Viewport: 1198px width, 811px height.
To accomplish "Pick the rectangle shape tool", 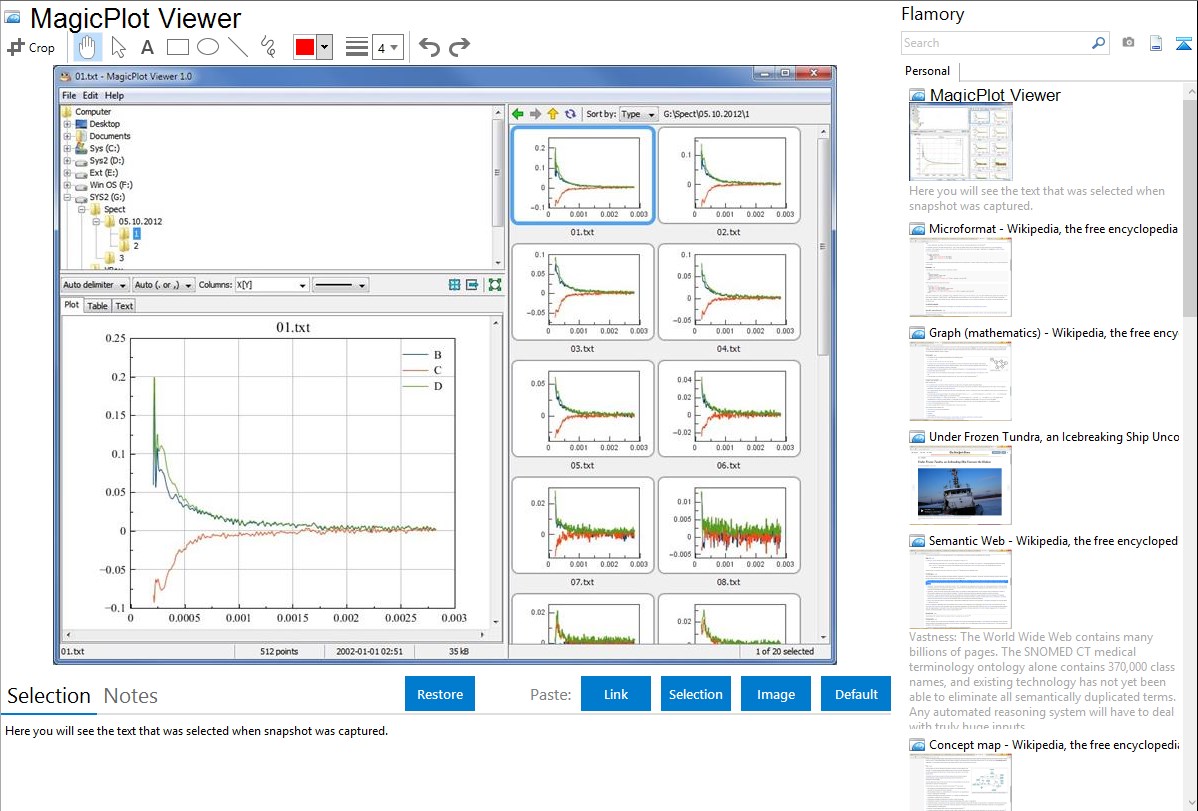I will click(177, 47).
